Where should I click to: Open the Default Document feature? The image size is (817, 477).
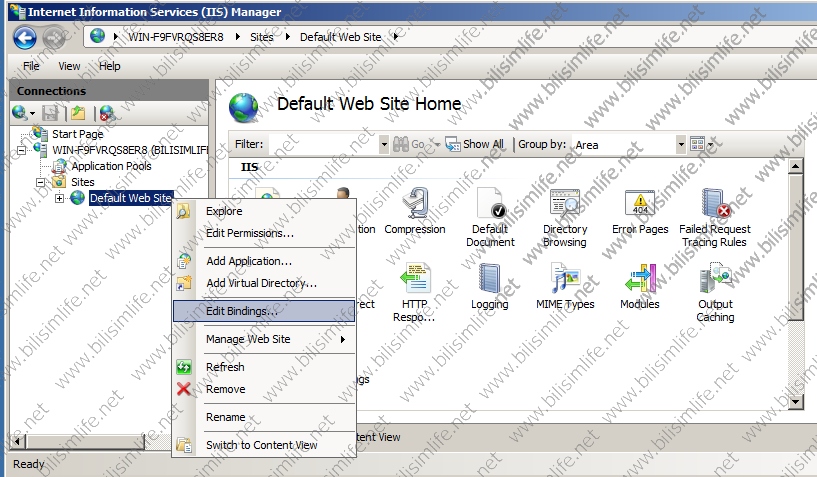point(490,218)
